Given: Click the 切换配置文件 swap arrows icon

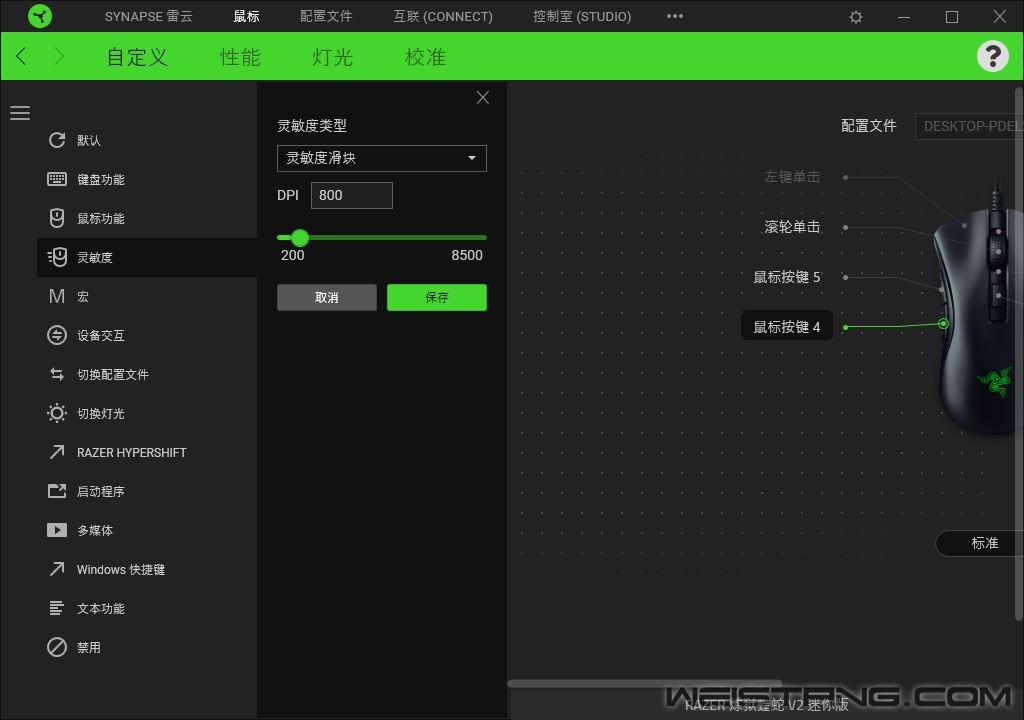Looking at the screenshot, I should point(57,374).
